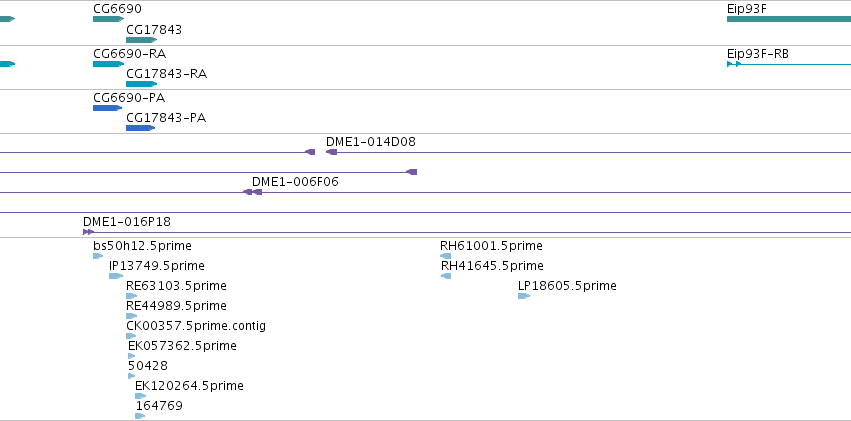Click the CG6690-PA protein feature
This screenshot has width=851, height=421.
[107, 108]
